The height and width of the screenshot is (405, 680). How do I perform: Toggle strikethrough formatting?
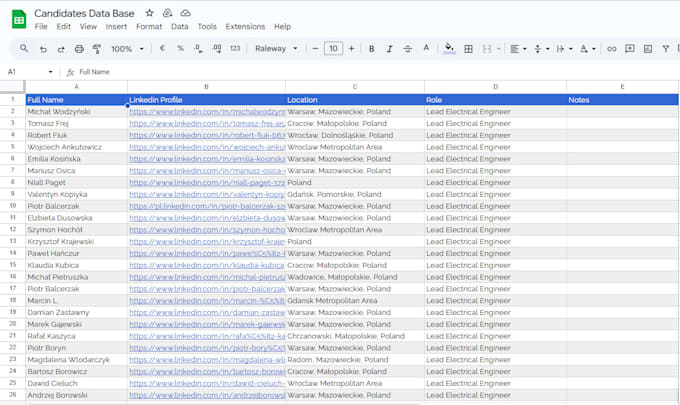pyautogui.click(x=408, y=49)
